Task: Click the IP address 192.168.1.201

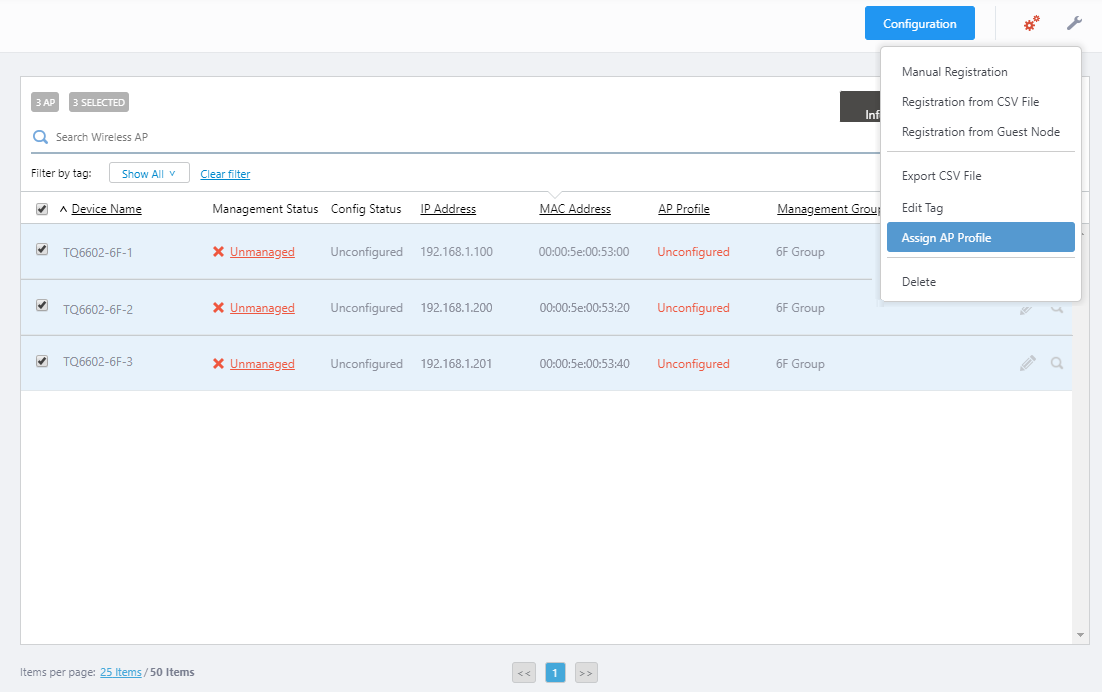Action: tap(456, 363)
